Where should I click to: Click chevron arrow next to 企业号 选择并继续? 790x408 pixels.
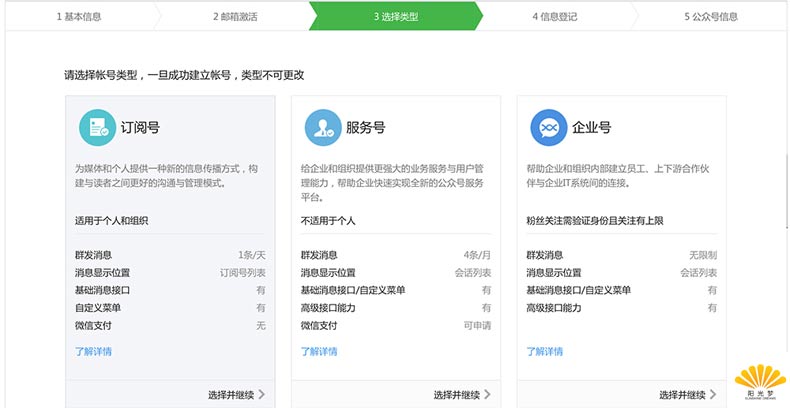(x=713, y=394)
